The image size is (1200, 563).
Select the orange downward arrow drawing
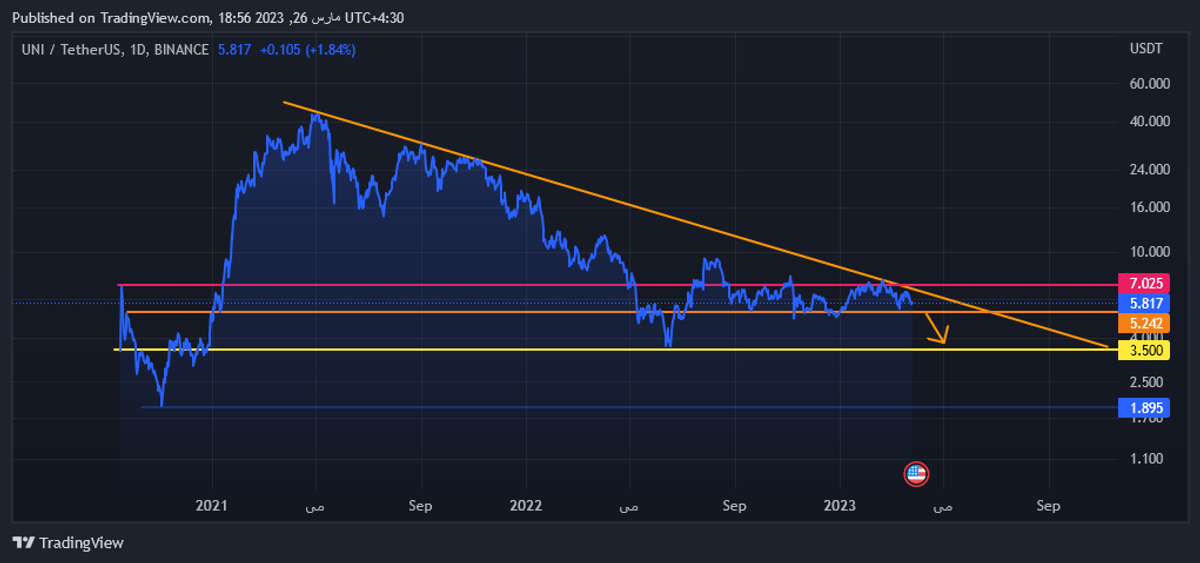[936, 328]
